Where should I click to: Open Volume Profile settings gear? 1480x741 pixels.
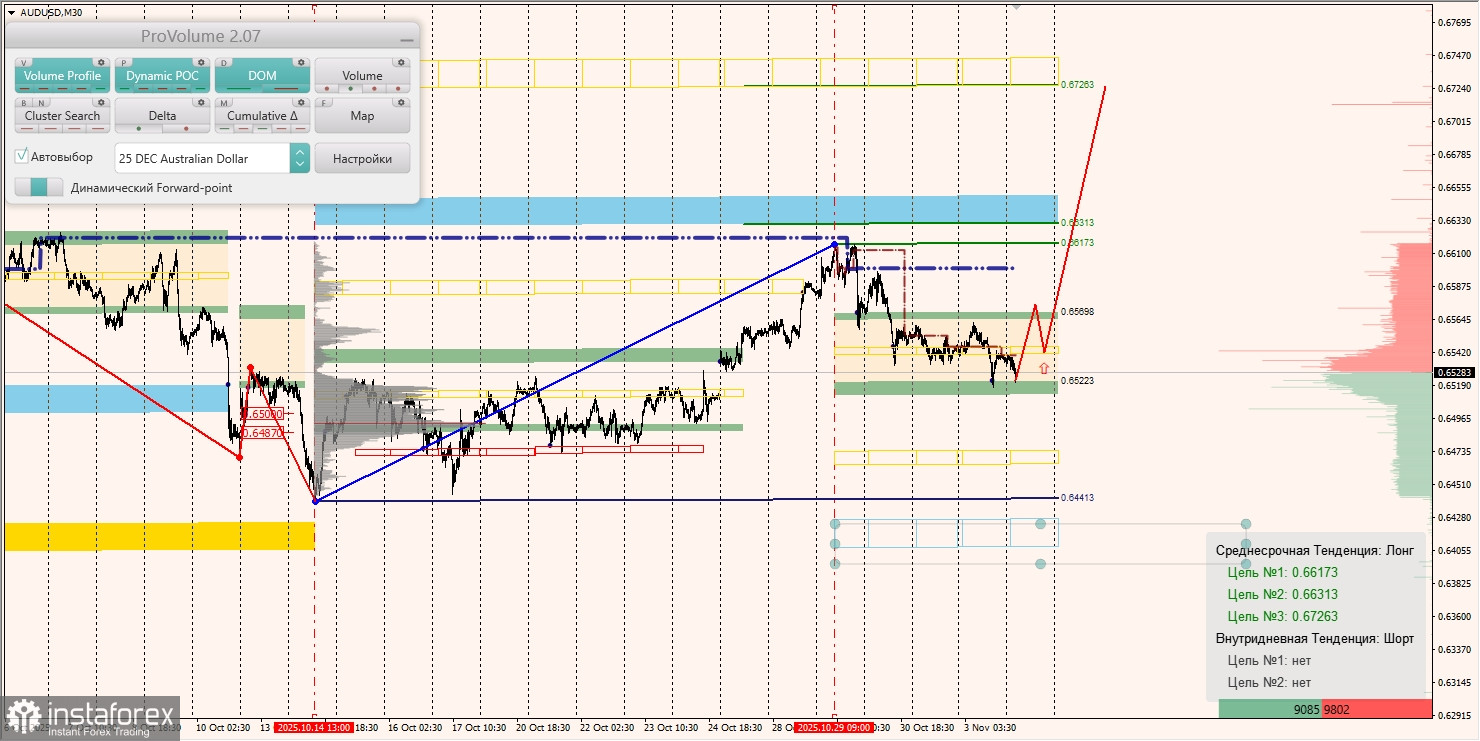101,63
